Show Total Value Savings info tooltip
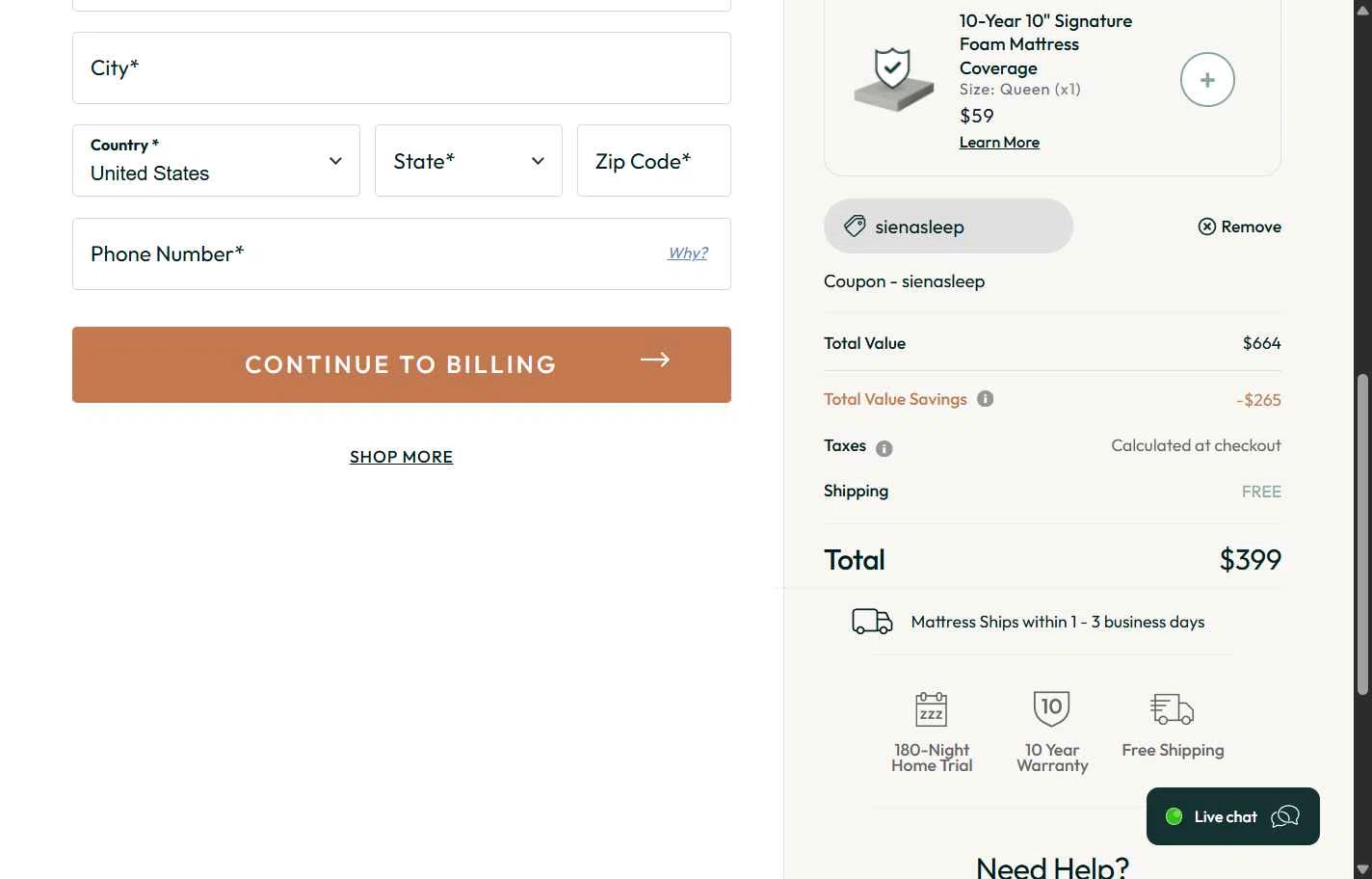Image resolution: width=1372 pixels, height=879 pixels. click(985, 399)
